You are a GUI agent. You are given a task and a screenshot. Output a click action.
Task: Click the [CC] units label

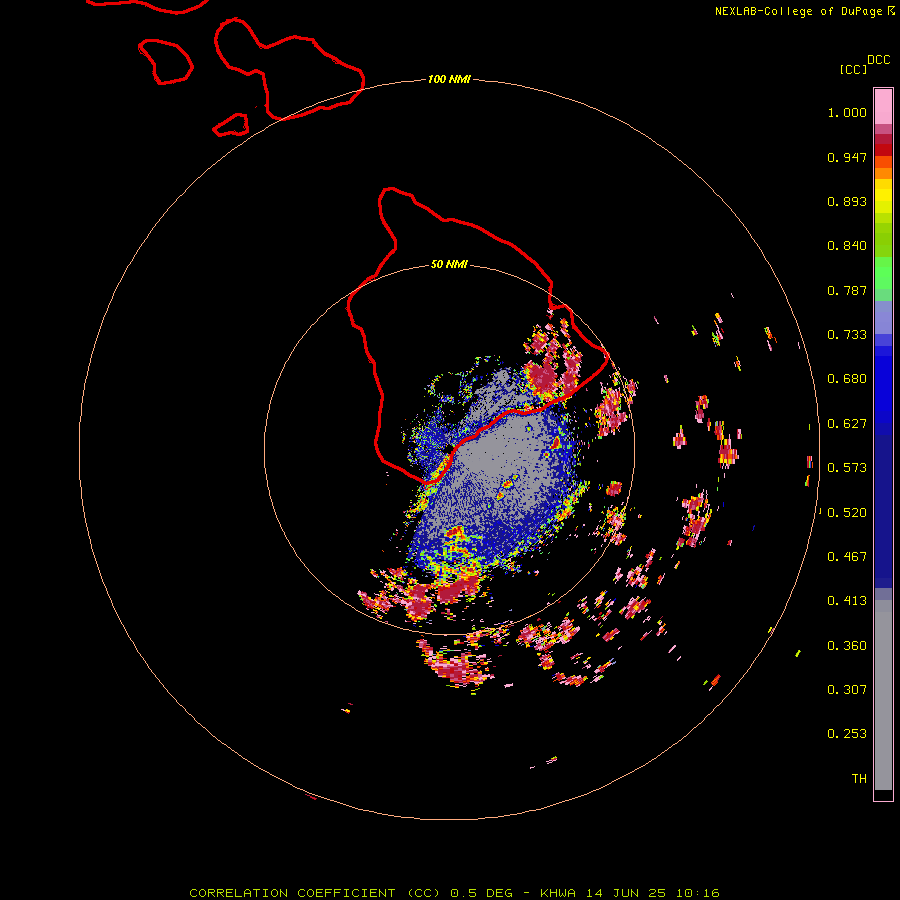853,69
